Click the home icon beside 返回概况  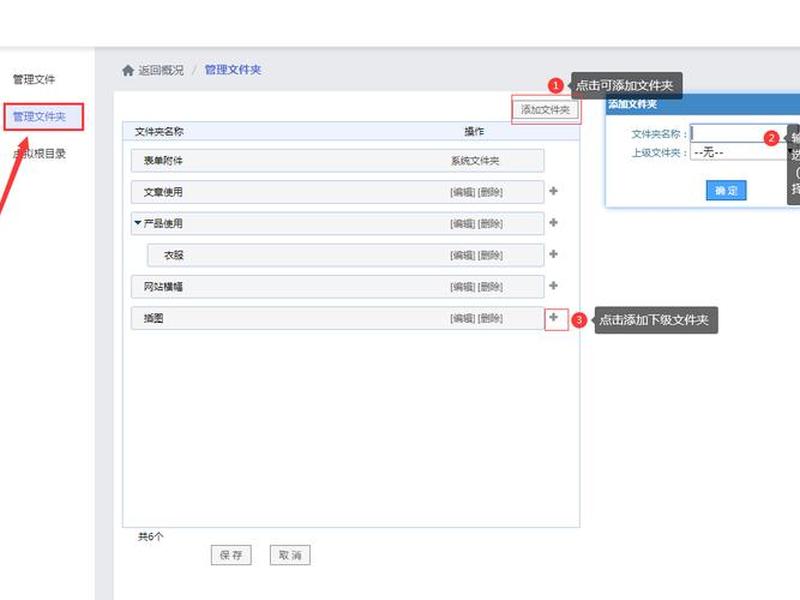pyautogui.click(x=128, y=70)
